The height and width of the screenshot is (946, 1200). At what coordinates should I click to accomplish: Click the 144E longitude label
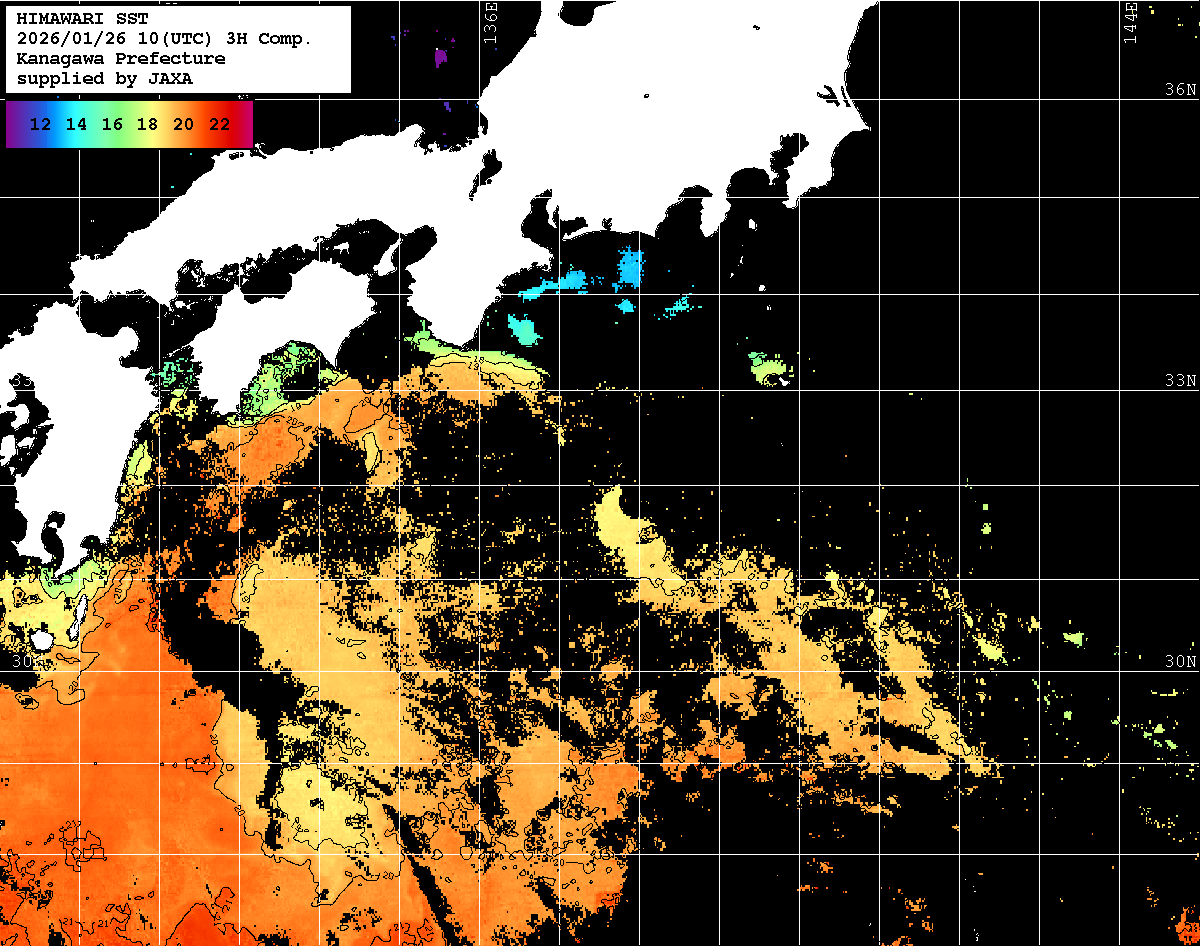(1129, 22)
